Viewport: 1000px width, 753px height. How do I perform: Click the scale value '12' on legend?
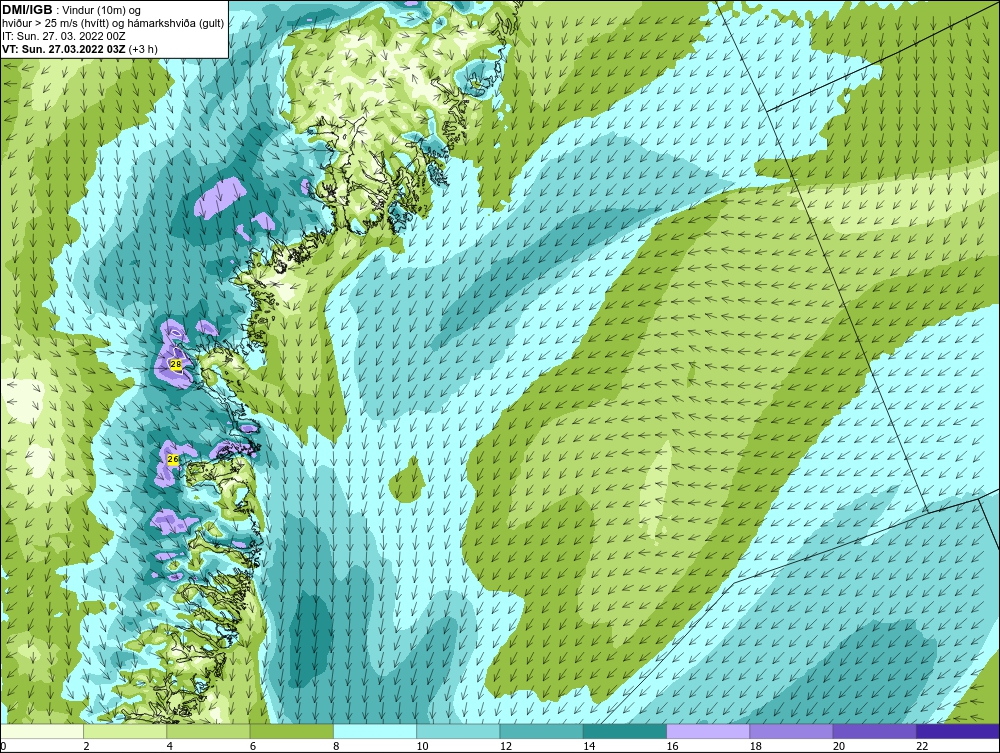coord(506,747)
